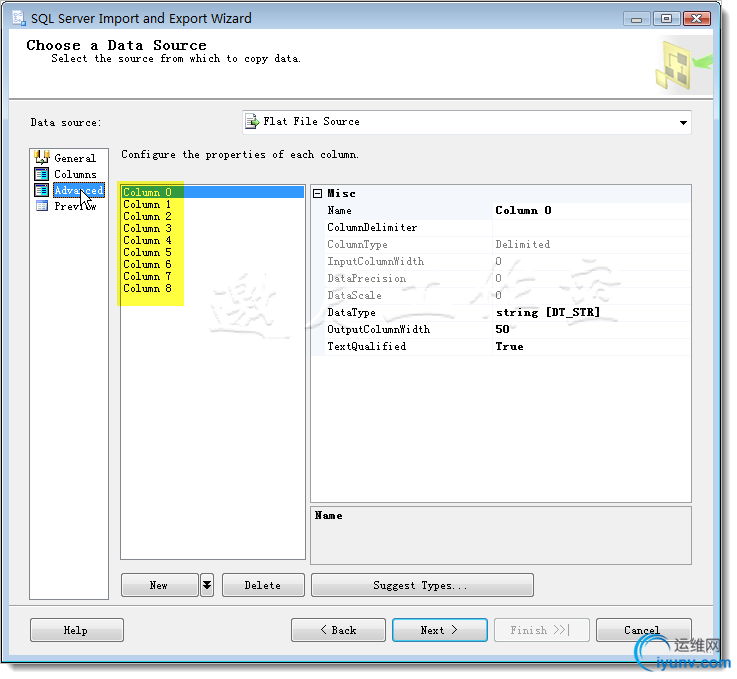Viewport: 737px width, 679px height.
Task: Click the Flat File Source icon
Action: point(252,122)
